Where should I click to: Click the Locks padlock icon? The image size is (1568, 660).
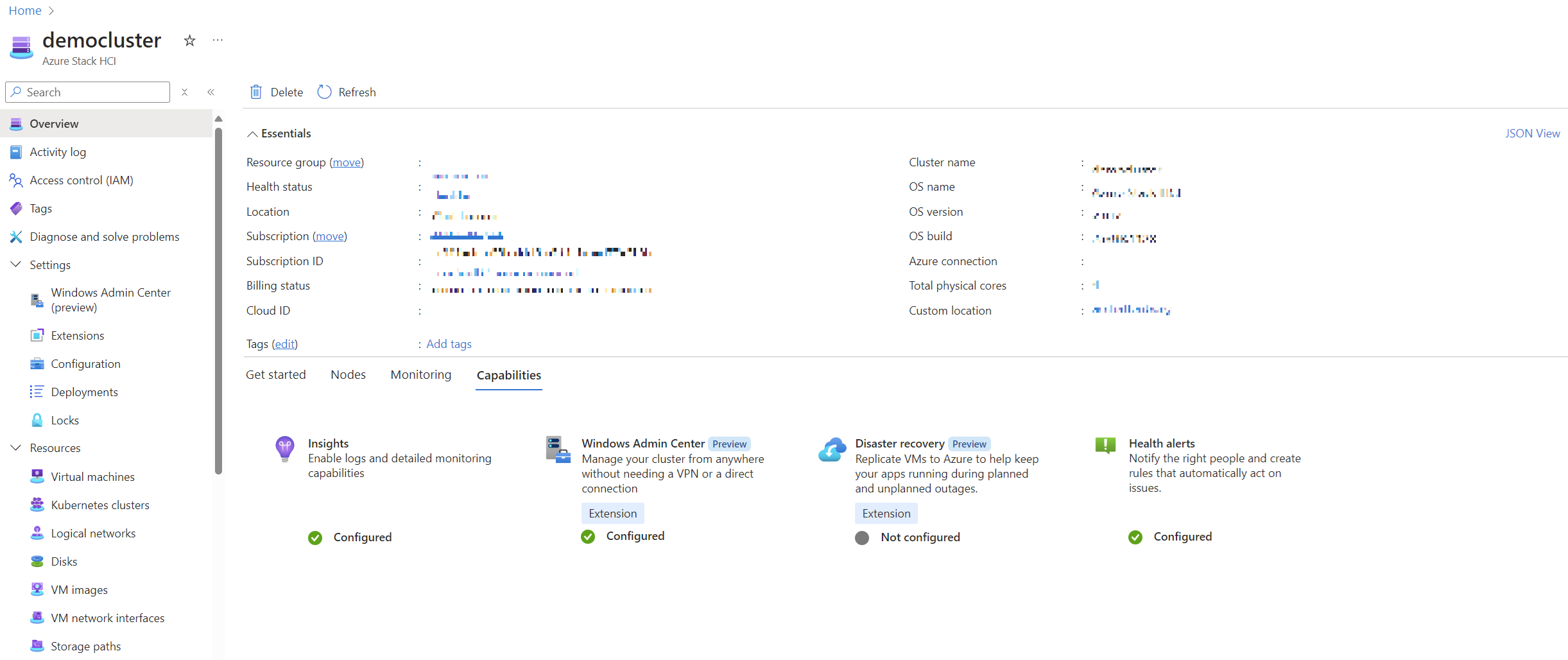[x=37, y=421]
